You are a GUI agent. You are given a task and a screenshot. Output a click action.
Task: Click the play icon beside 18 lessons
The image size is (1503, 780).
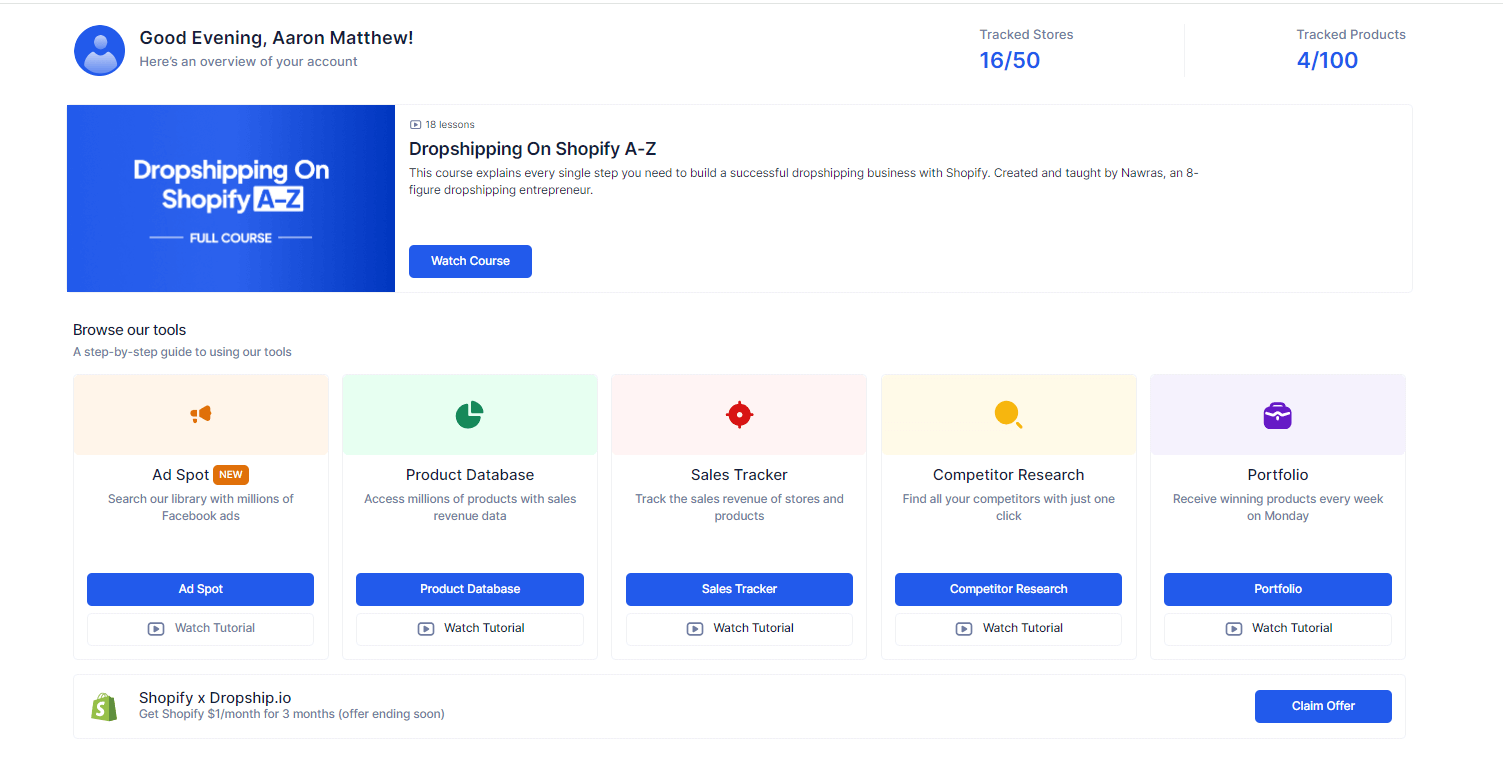tap(414, 124)
